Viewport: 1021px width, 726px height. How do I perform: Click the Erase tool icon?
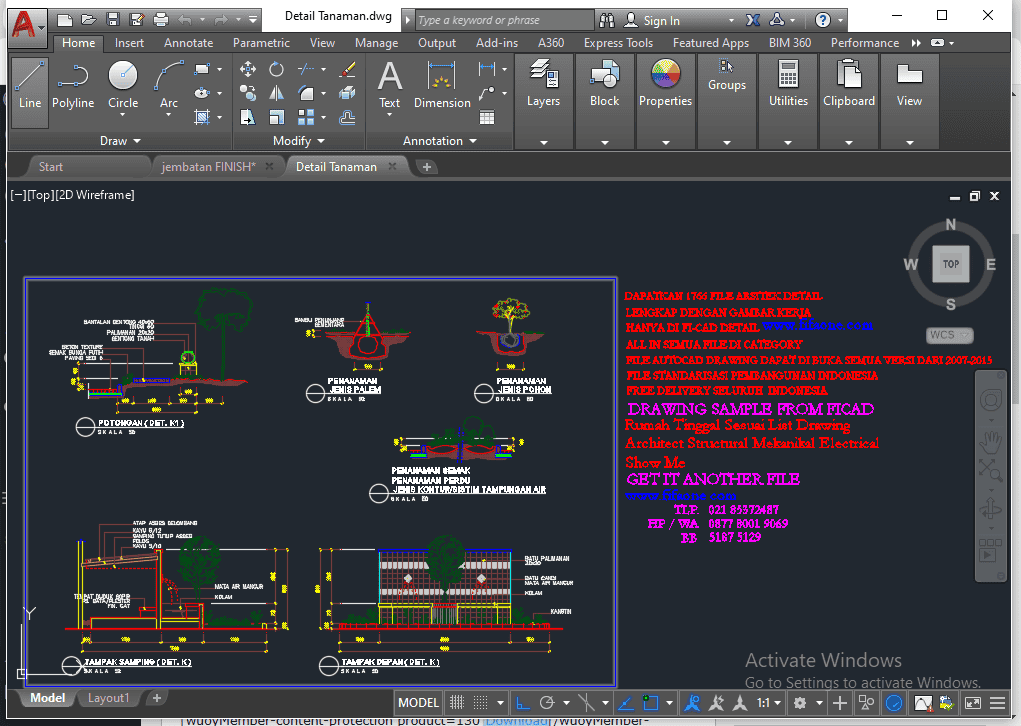click(x=348, y=69)
